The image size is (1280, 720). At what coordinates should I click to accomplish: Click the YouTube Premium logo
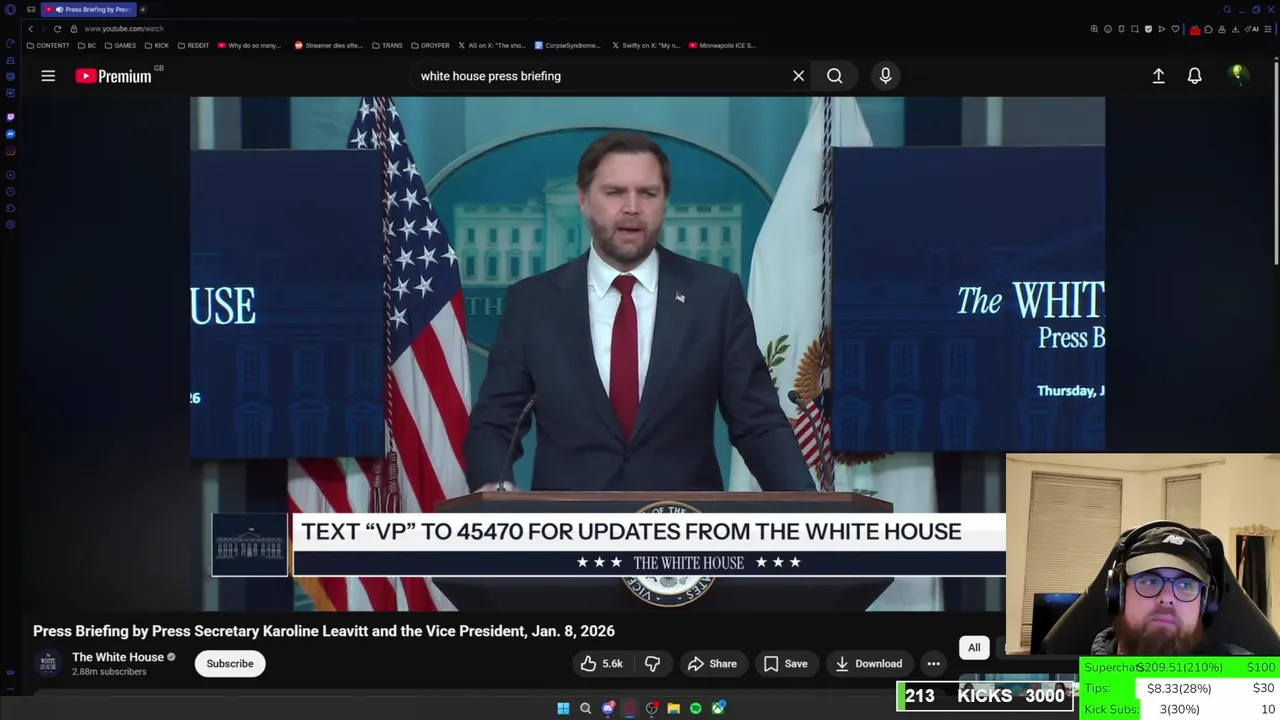click(113, 76)
